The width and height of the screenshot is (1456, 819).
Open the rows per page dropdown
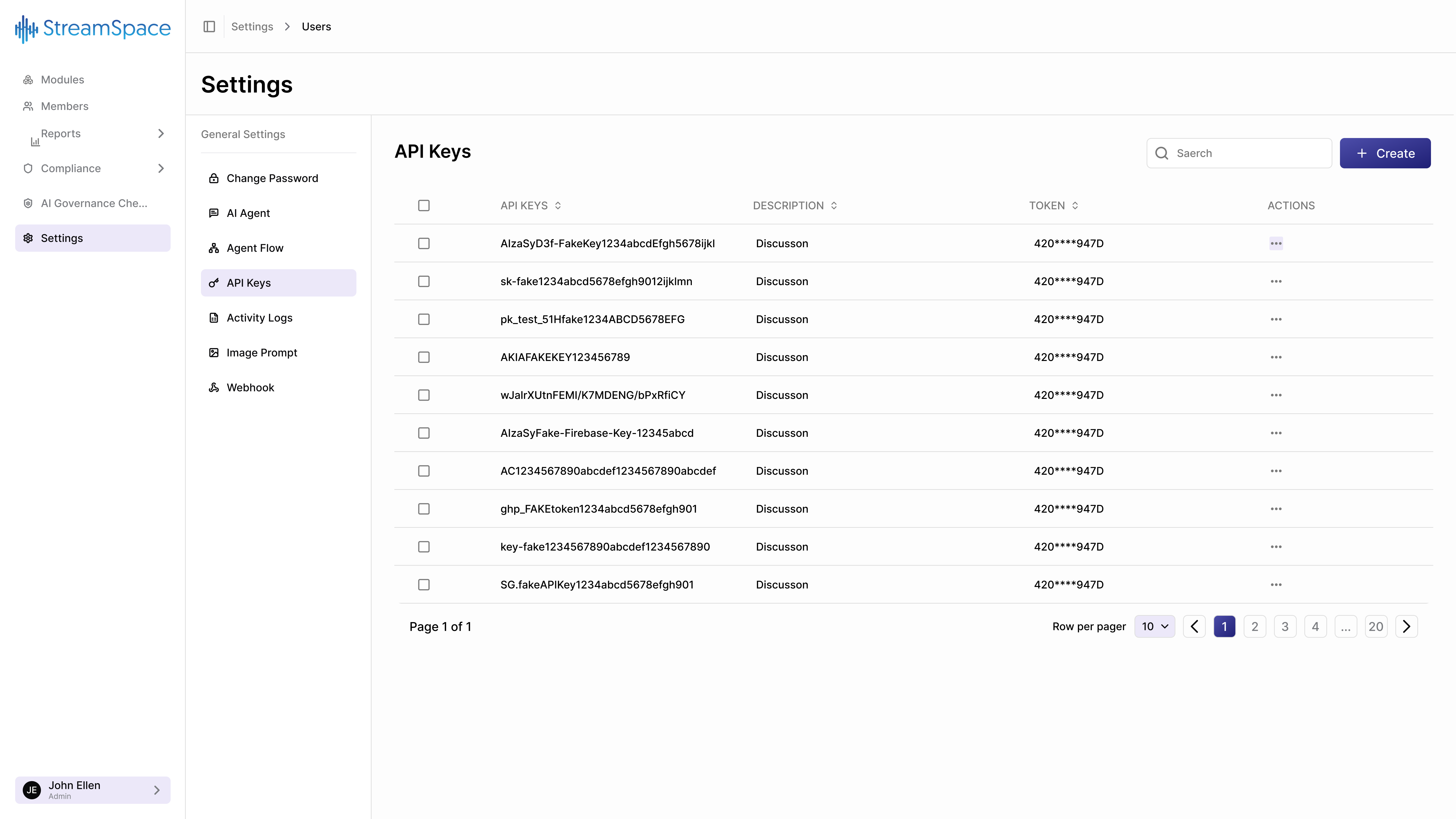point(1154,626)
